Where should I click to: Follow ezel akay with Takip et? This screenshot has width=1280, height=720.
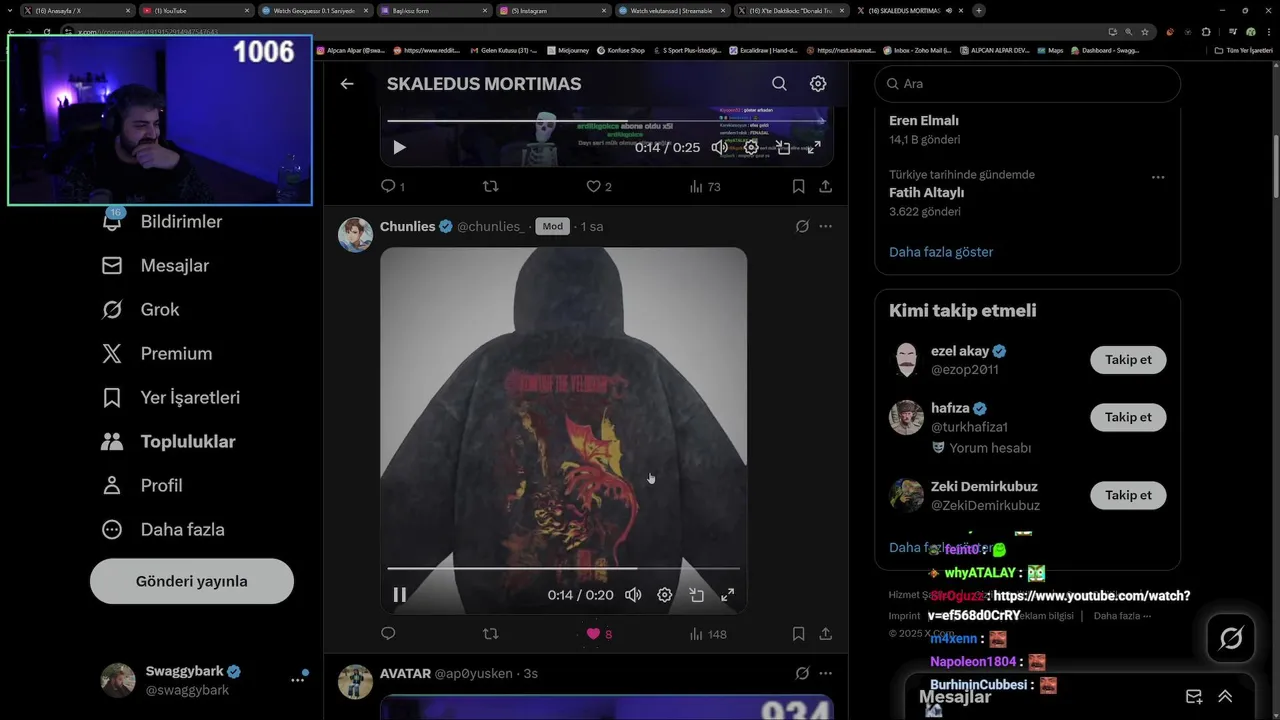[x=1128, y=360]
